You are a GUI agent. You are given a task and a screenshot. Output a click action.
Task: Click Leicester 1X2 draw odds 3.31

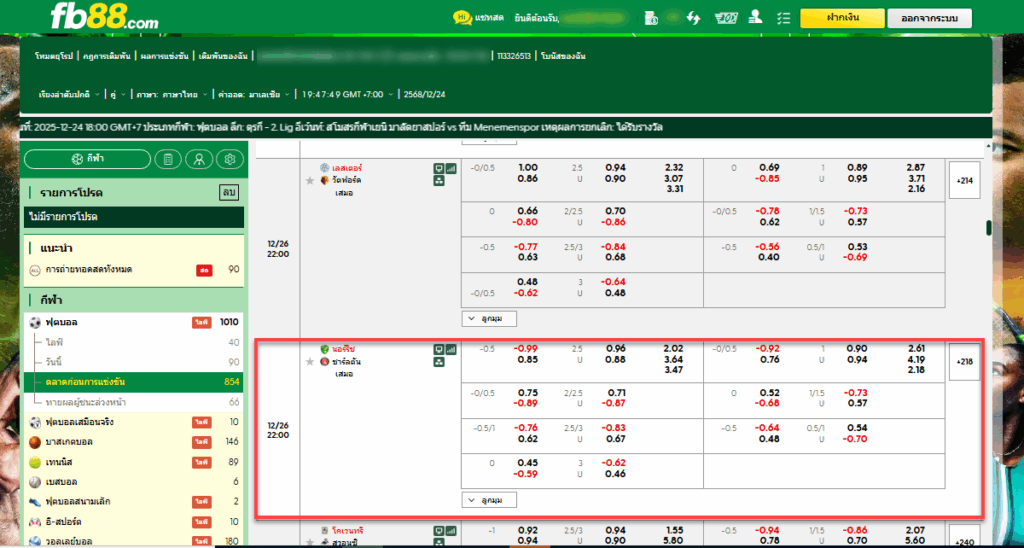673,189
